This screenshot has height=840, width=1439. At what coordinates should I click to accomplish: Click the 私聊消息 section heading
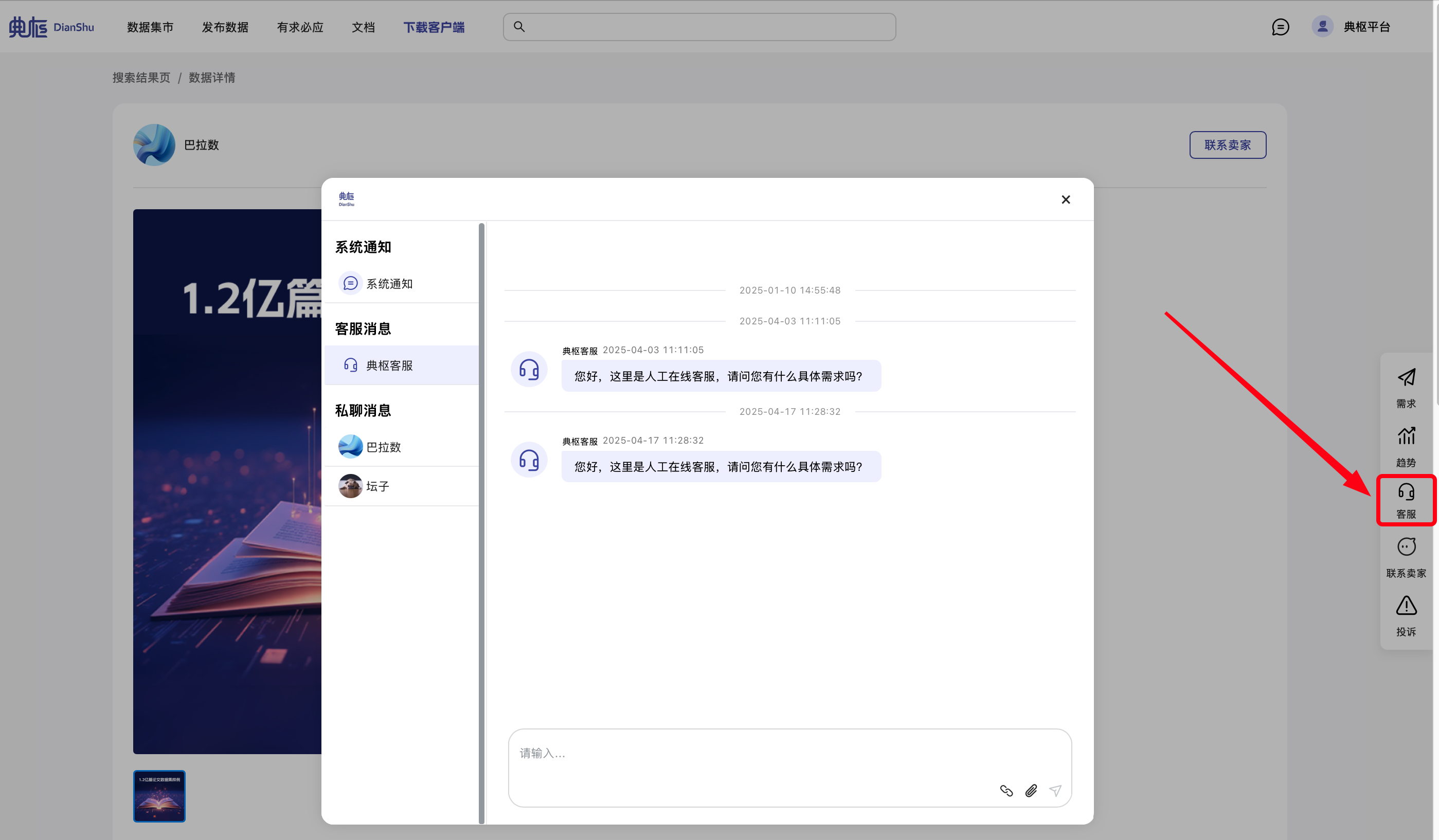click(363, 410)
